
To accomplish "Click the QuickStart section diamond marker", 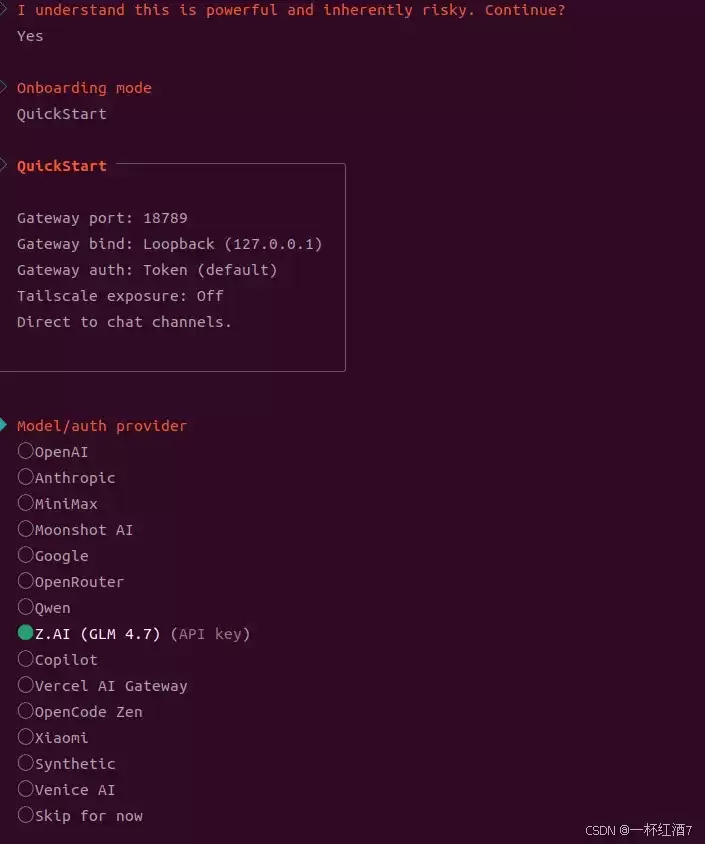I will [3, 165].
